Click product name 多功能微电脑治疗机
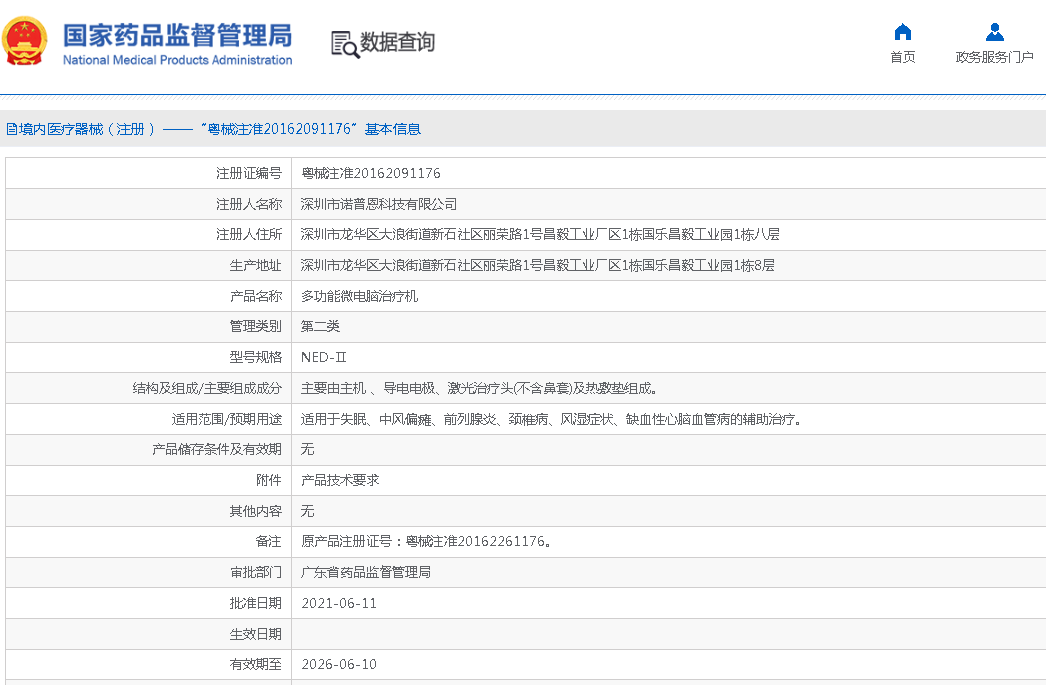Image resolution: width=1046 pixels, height=685 pixels. 359,296
